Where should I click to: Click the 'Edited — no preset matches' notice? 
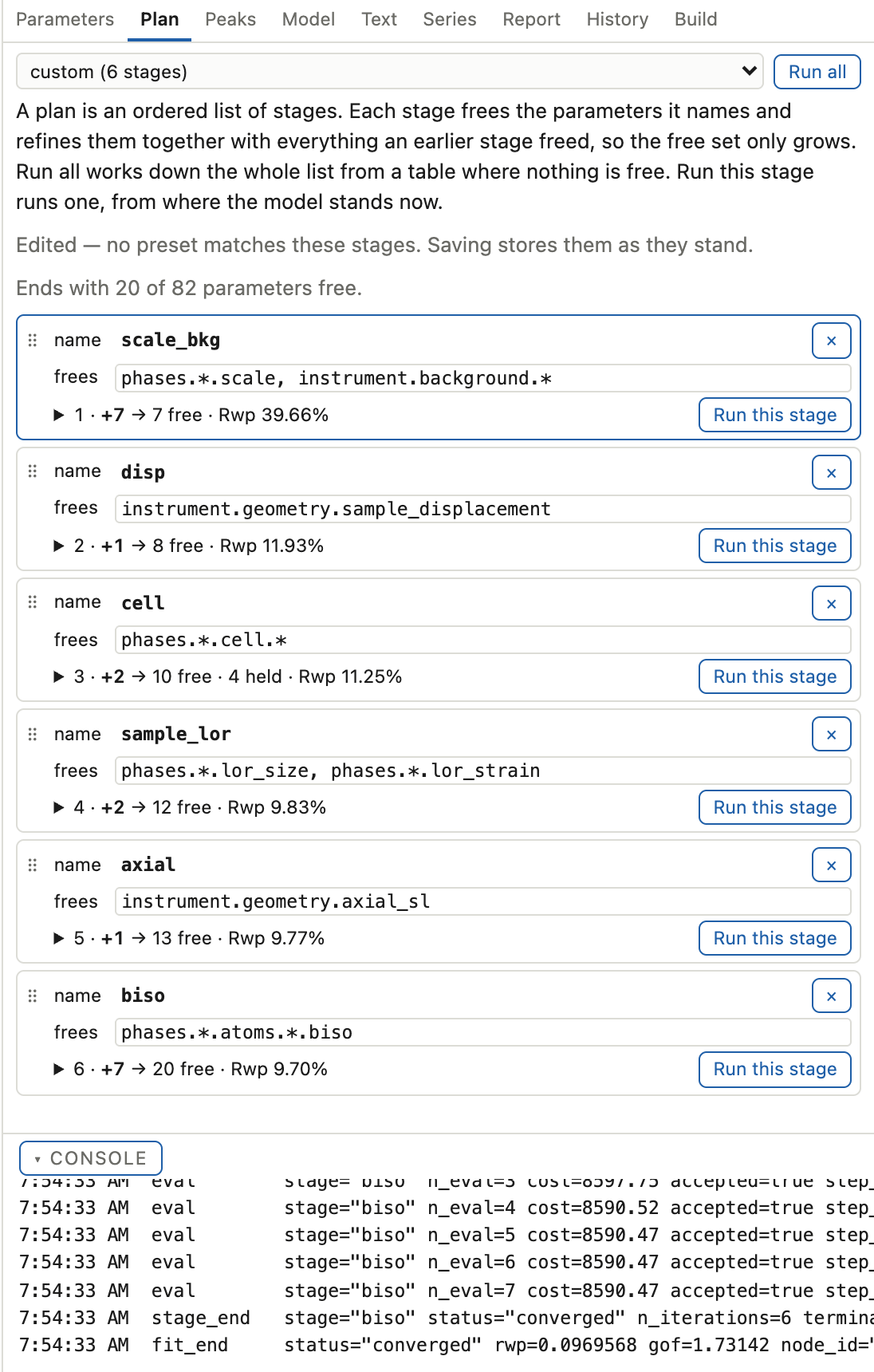[384, 245]
